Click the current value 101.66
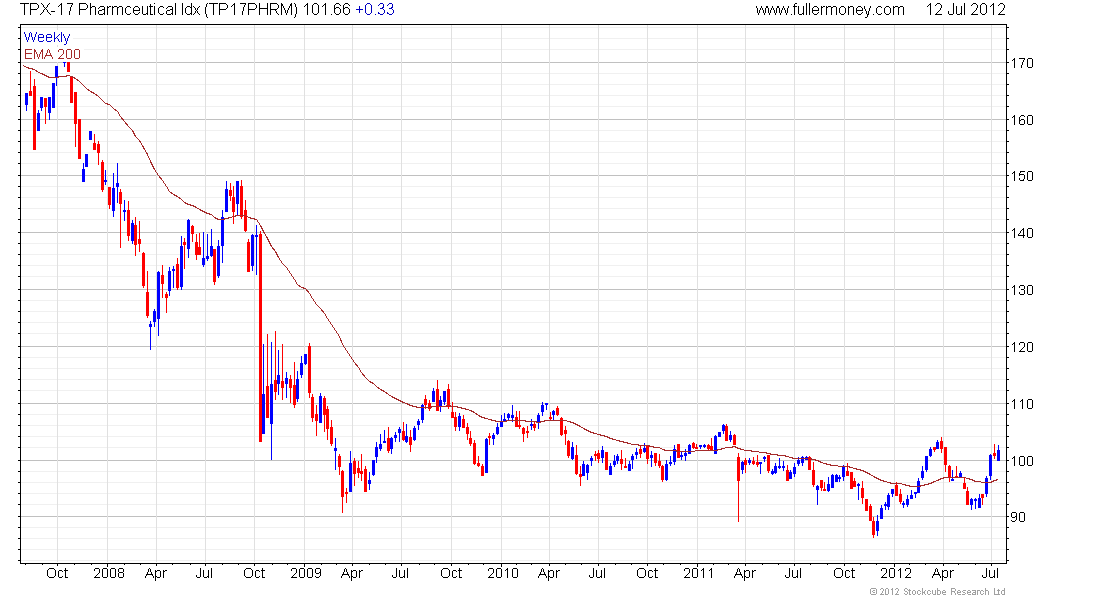The height and width of the screenshot is (600, 1100). pos(326,10)
